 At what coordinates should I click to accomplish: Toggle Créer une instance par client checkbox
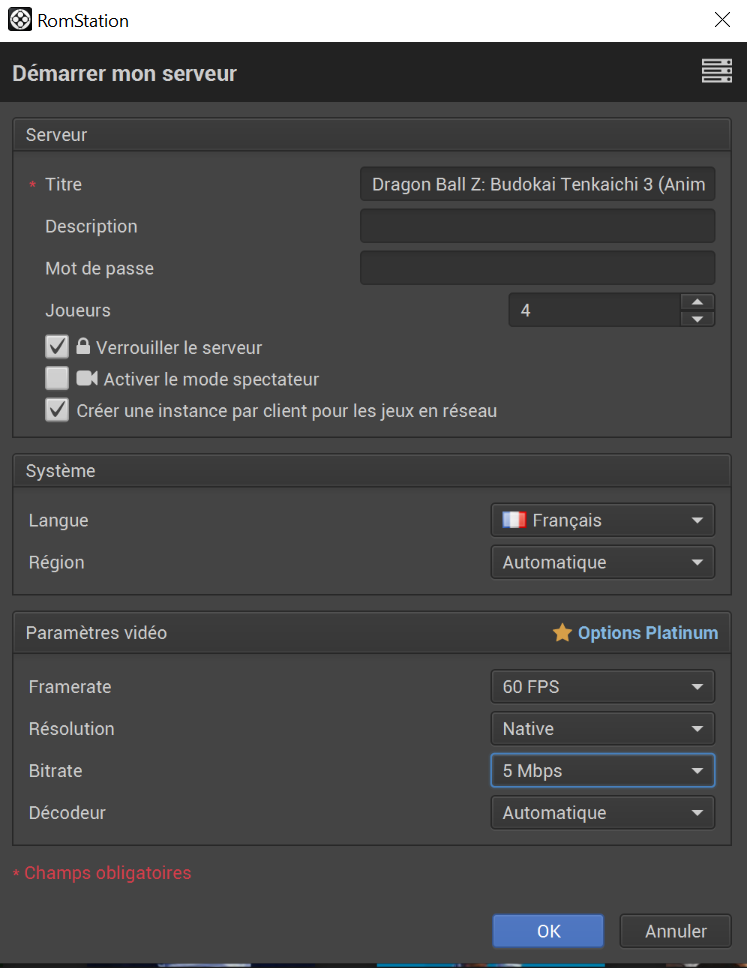(57, 410)
